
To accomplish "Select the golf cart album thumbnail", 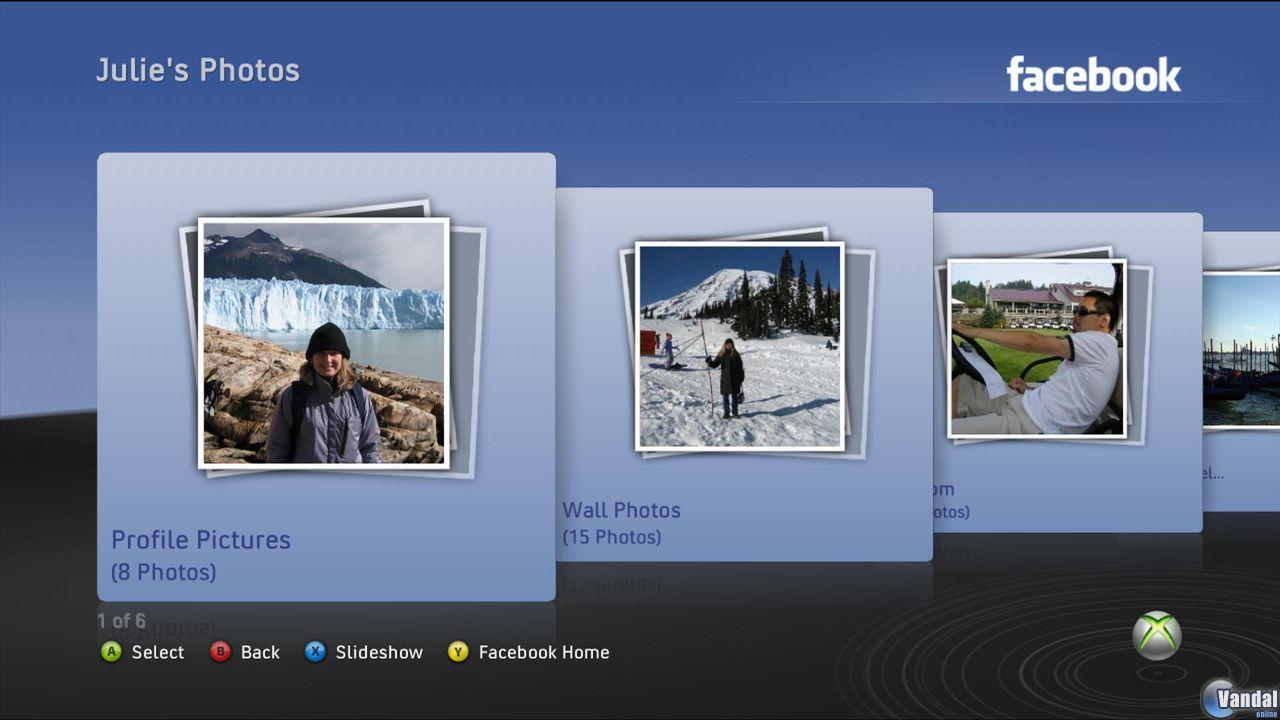I will pos(1036,348).
